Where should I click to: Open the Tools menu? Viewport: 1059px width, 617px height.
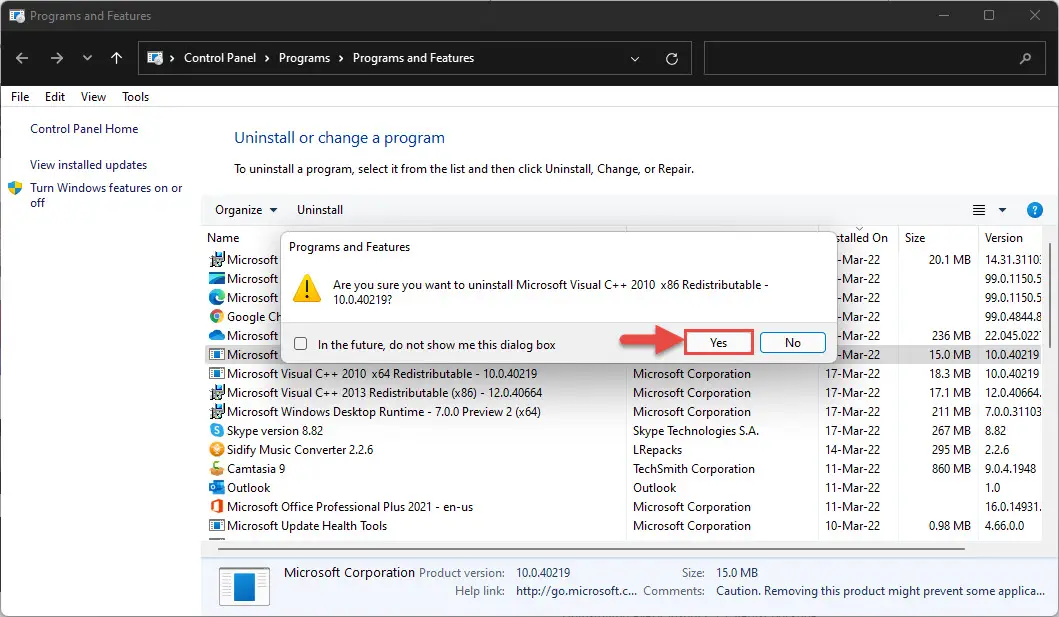(135, 97)
